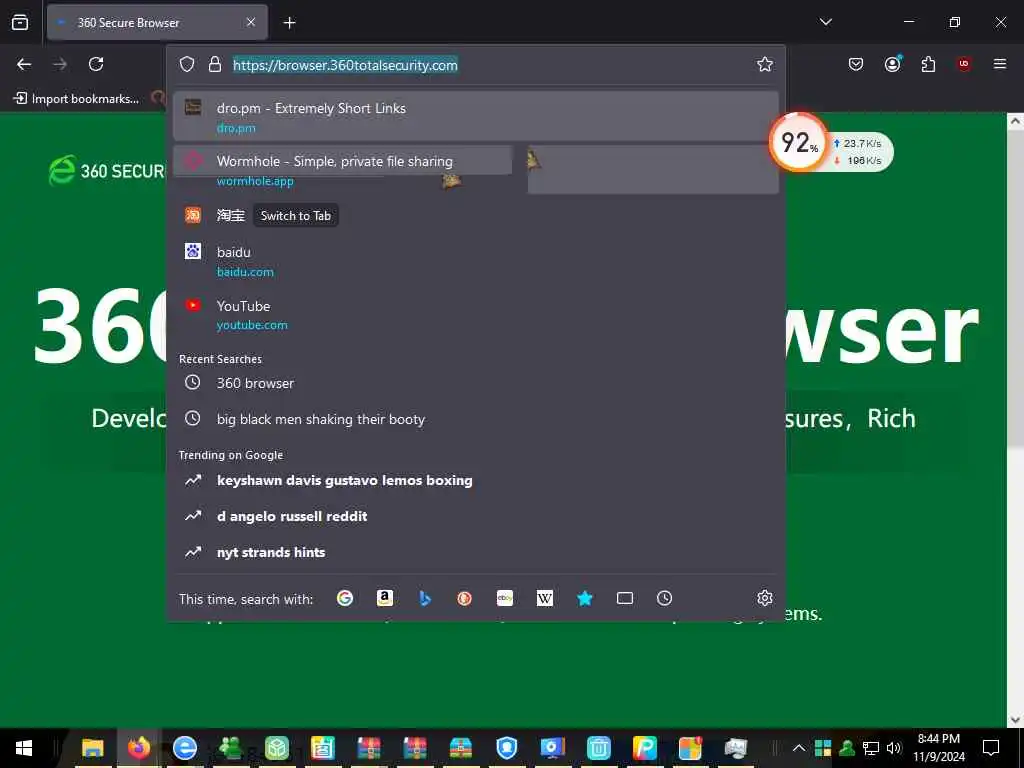Open the YouTube suggestion
This screenshot has height=768, width=1024.
click(x=475, y=314)
